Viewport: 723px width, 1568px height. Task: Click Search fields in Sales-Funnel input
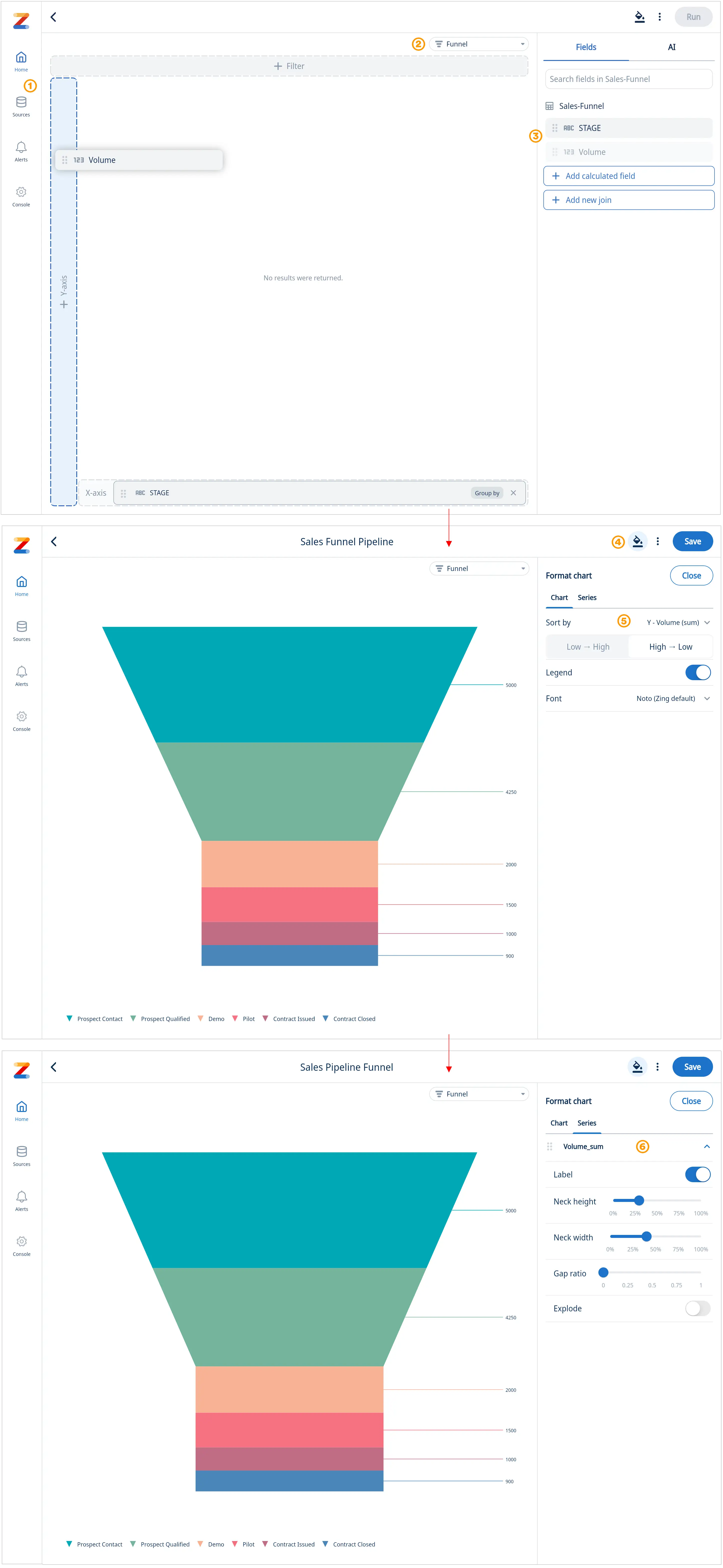[628, 79]
